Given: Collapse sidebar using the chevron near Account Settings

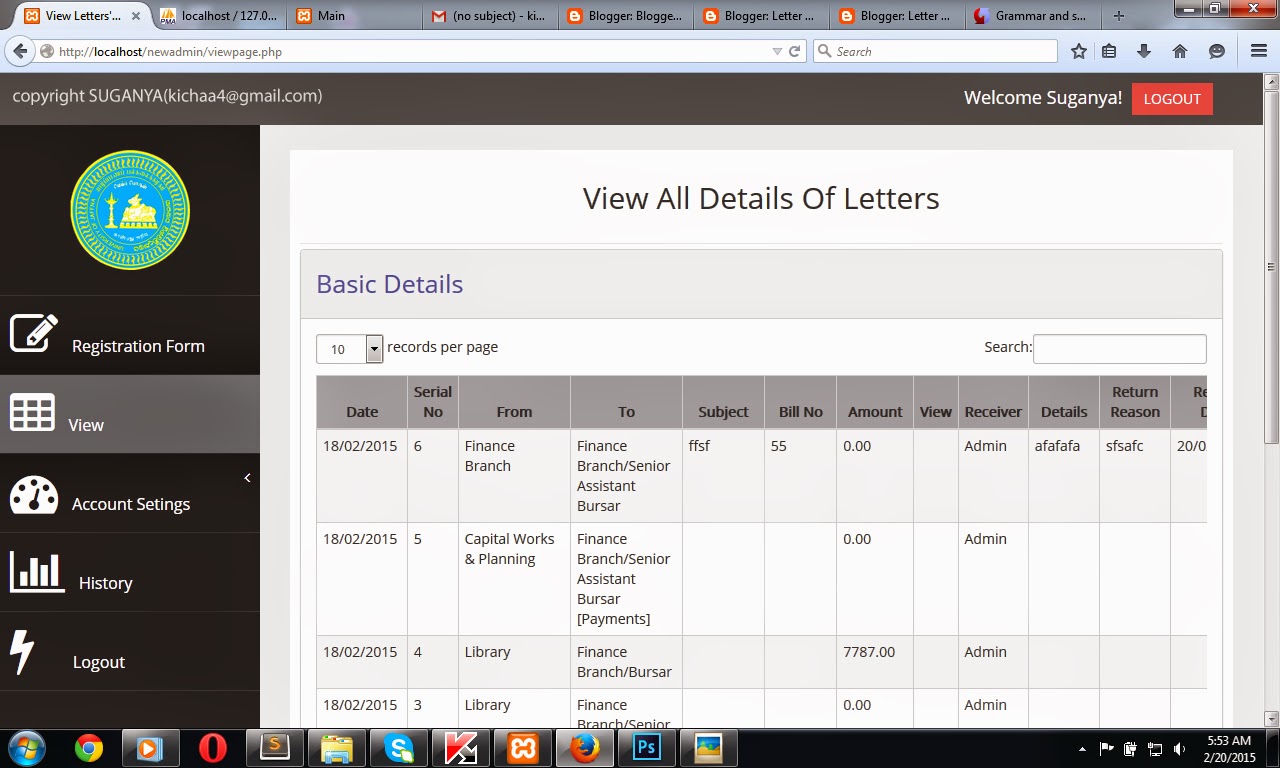Looking at the screenshot, I should 247,477.
